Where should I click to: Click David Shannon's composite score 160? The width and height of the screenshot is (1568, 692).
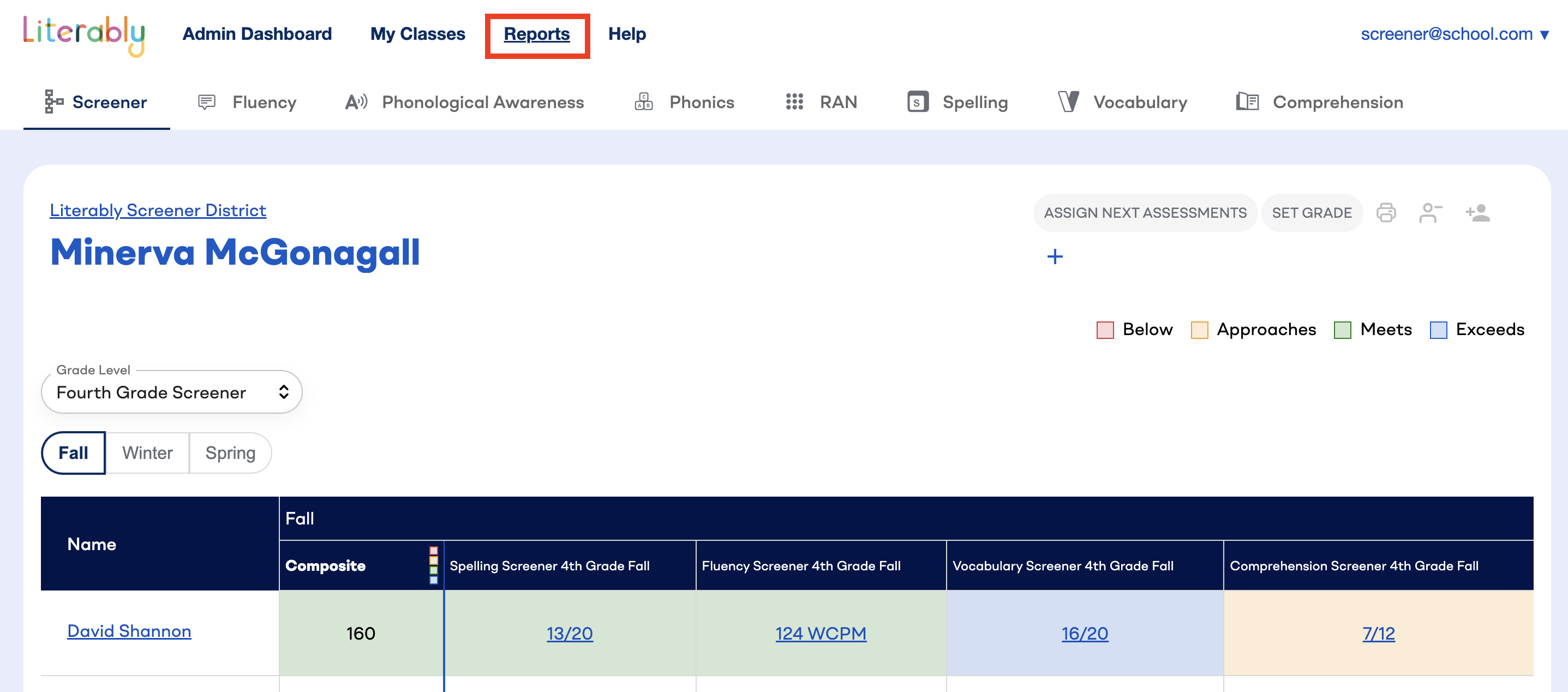point(360,634)
